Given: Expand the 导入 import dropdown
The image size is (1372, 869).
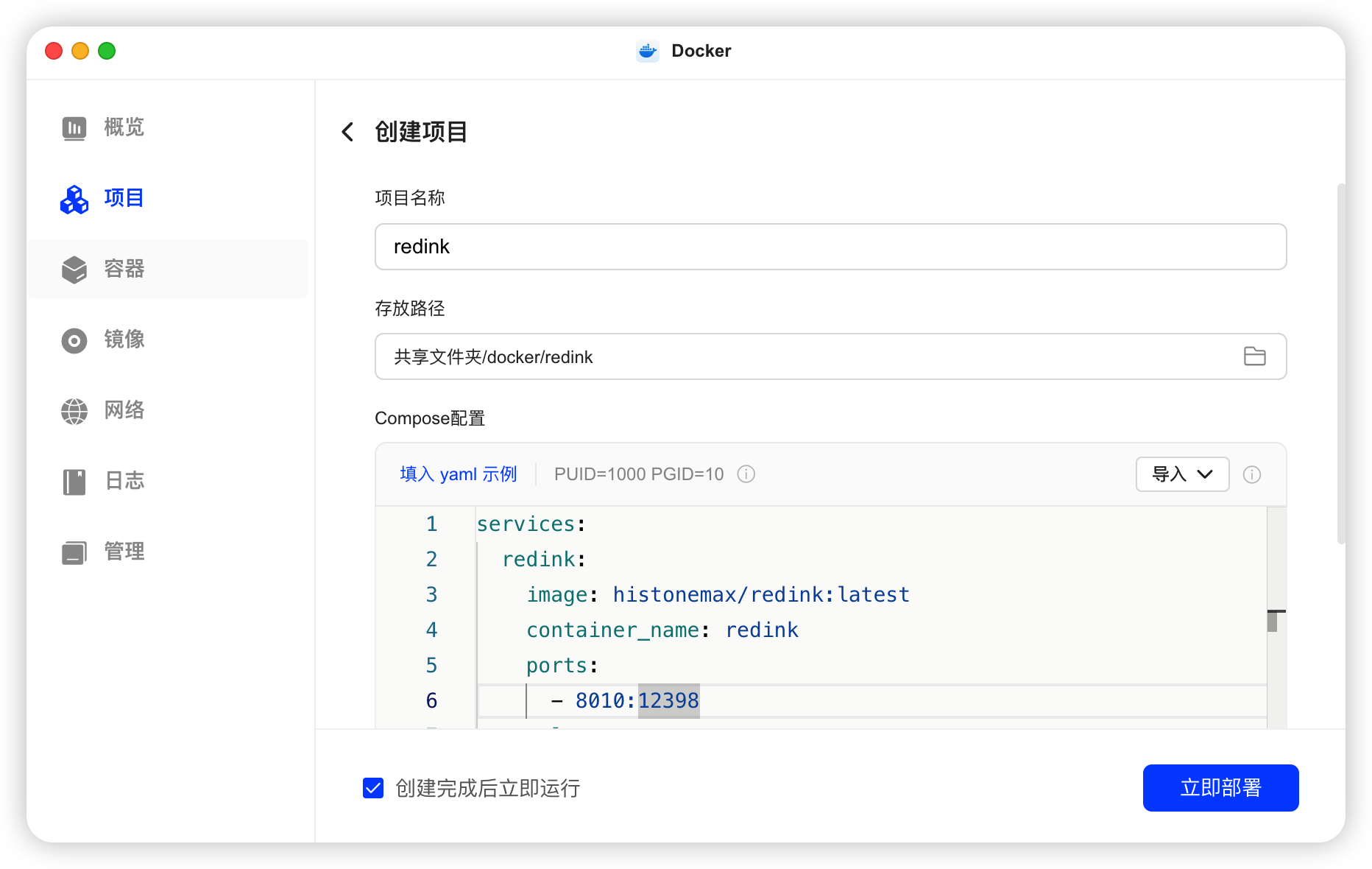Looking at the screenshot, I should point(1182,474).
